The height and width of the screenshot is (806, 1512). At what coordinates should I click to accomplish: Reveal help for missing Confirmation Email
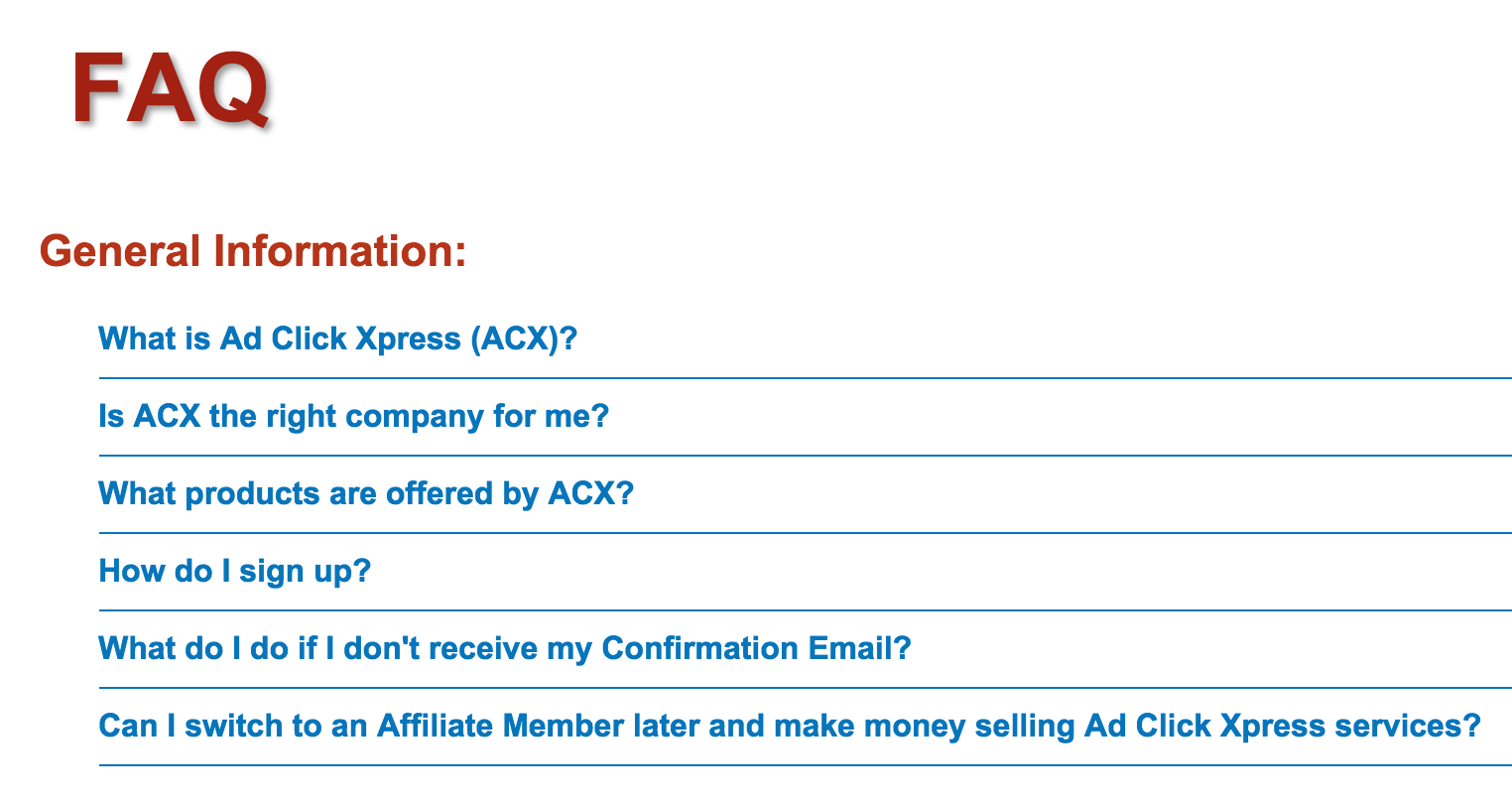(505, 649)
